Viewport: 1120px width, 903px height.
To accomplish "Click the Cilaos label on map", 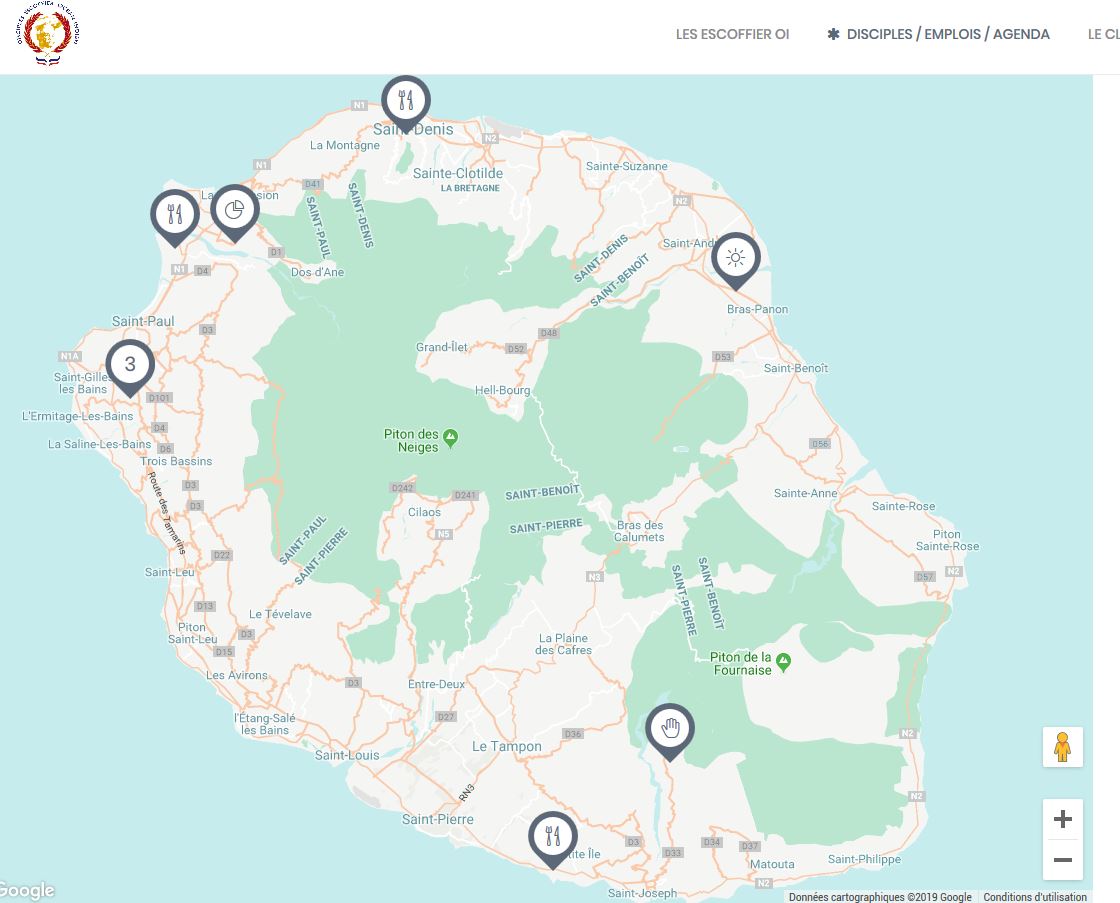I will pos(424,512).
